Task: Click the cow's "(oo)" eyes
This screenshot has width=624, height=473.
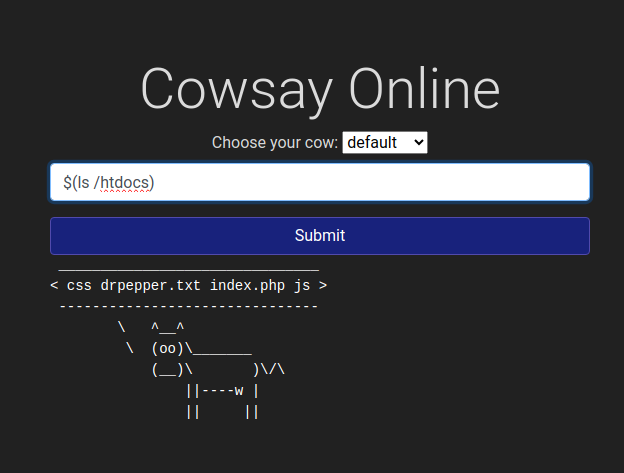Action: [x=167, y=348]
